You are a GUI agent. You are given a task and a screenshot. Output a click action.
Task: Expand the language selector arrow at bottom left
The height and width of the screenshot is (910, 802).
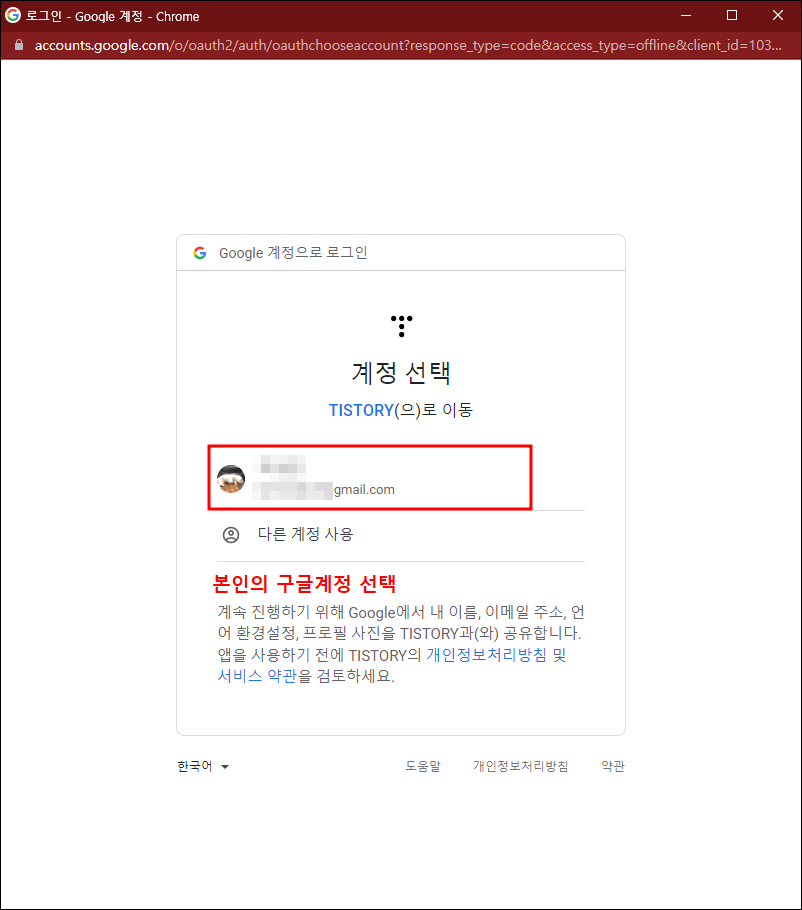pyautogui.click(x=224, y=766)
